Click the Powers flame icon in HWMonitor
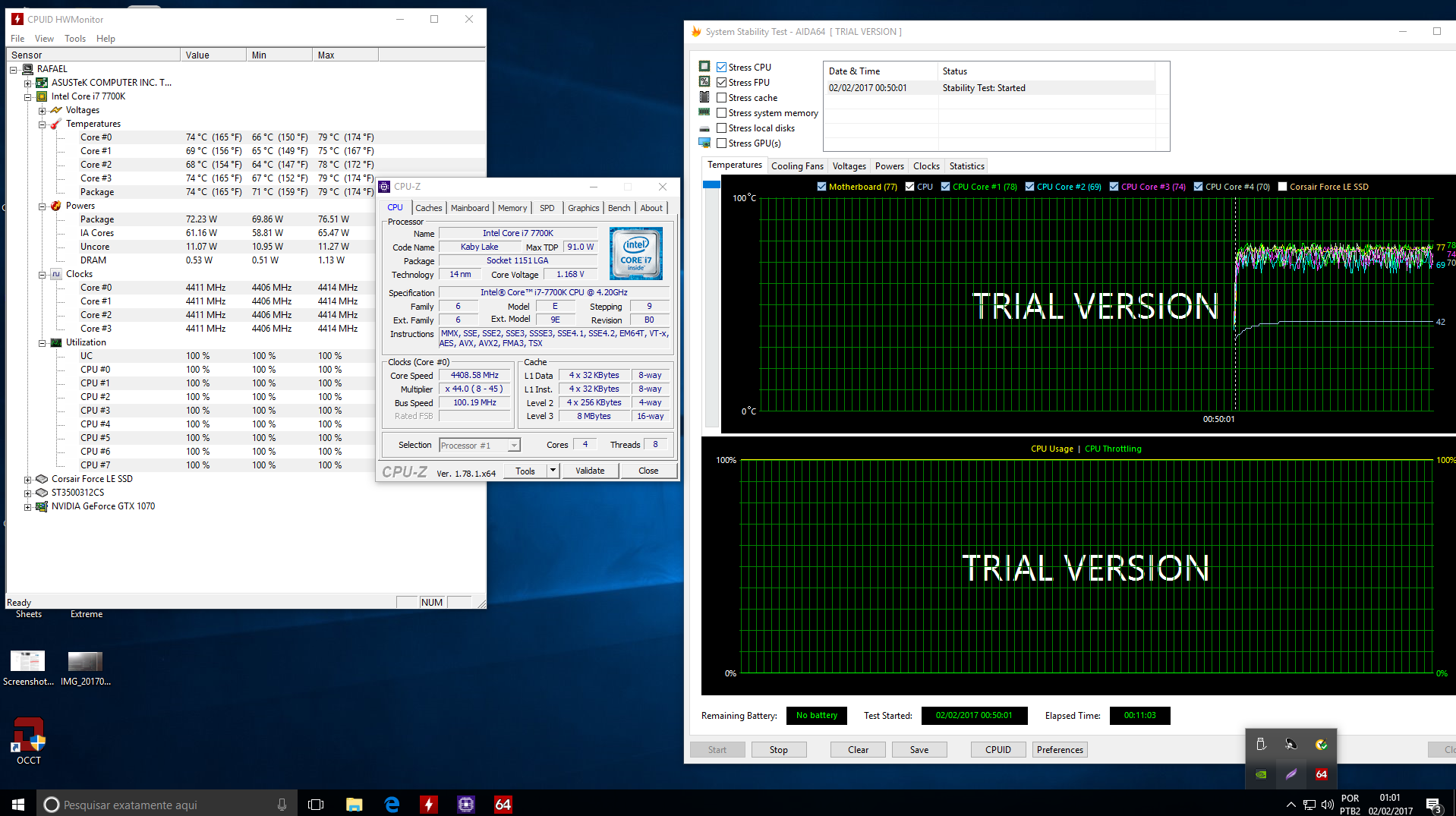 55,206
